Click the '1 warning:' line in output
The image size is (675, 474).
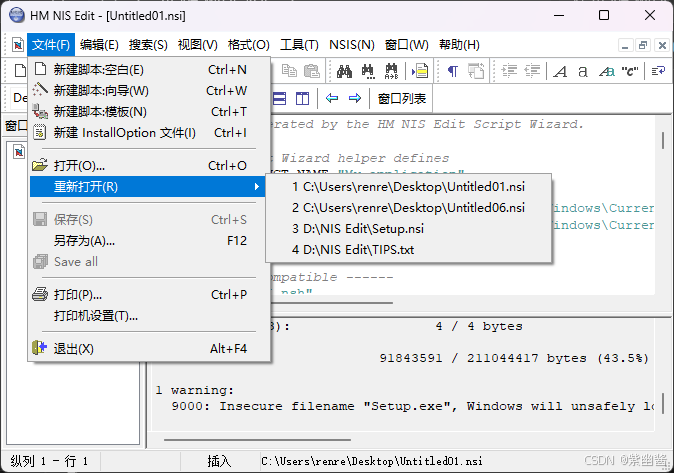(x=195, y=390)
